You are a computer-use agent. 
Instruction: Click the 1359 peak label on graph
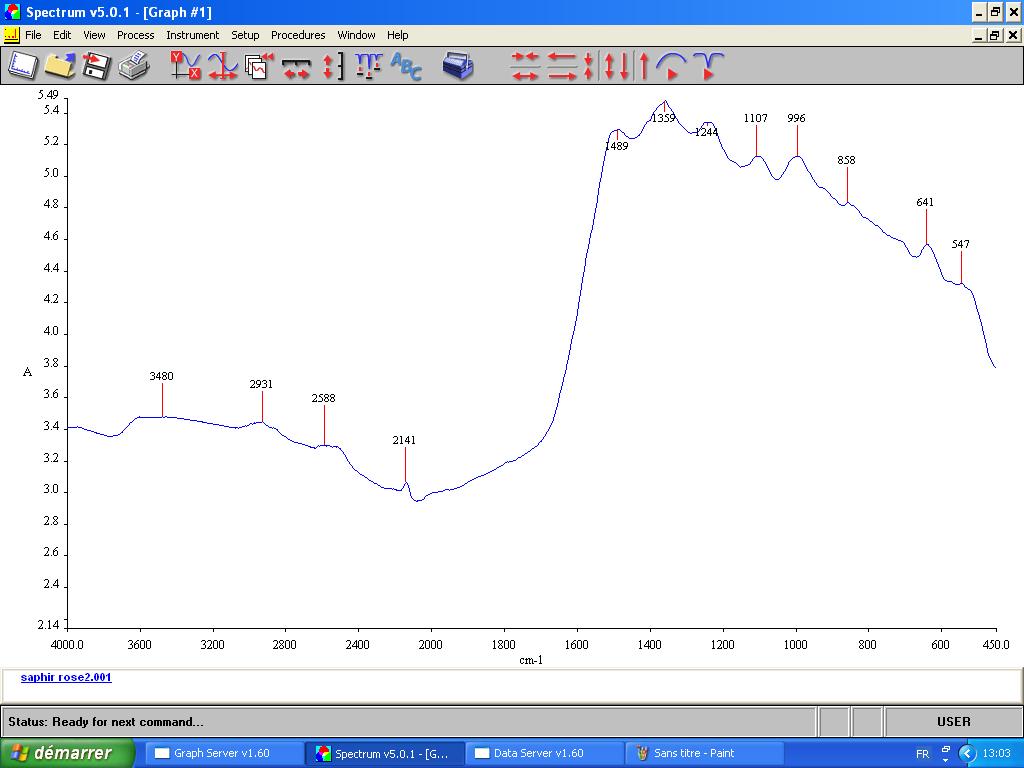coord(663,118)
